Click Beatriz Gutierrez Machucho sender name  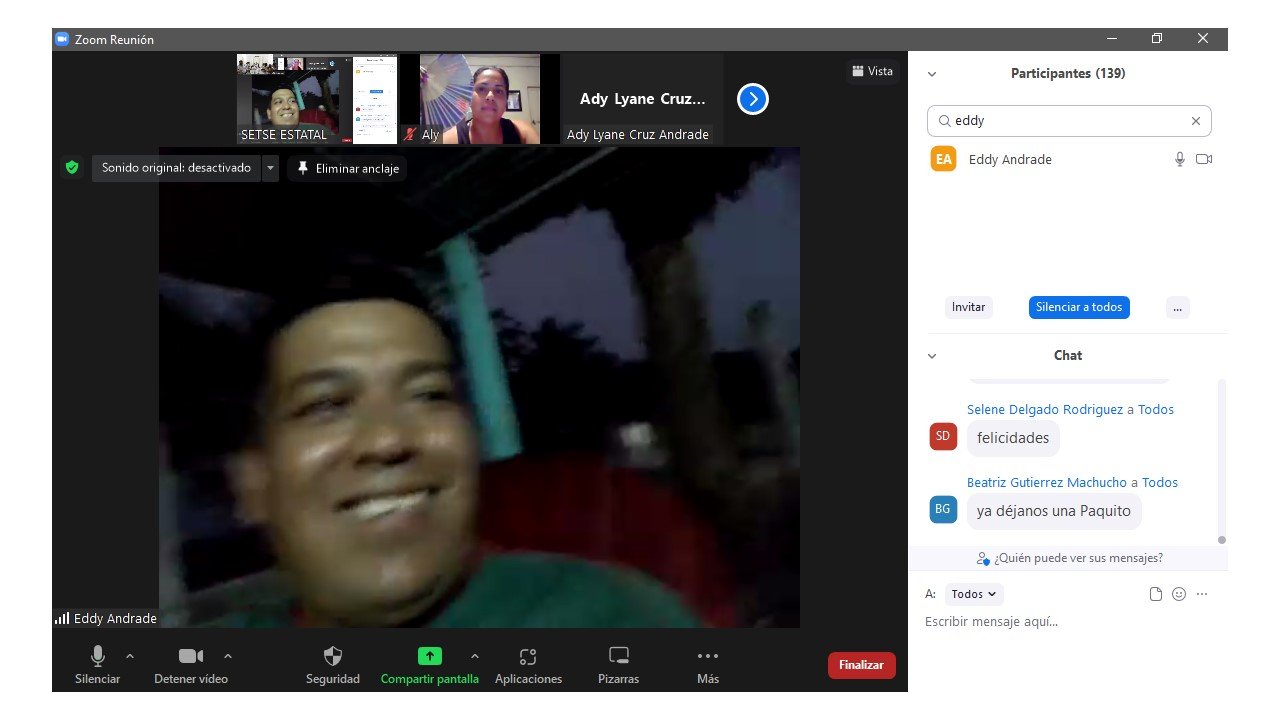(x=1047, y=482)
